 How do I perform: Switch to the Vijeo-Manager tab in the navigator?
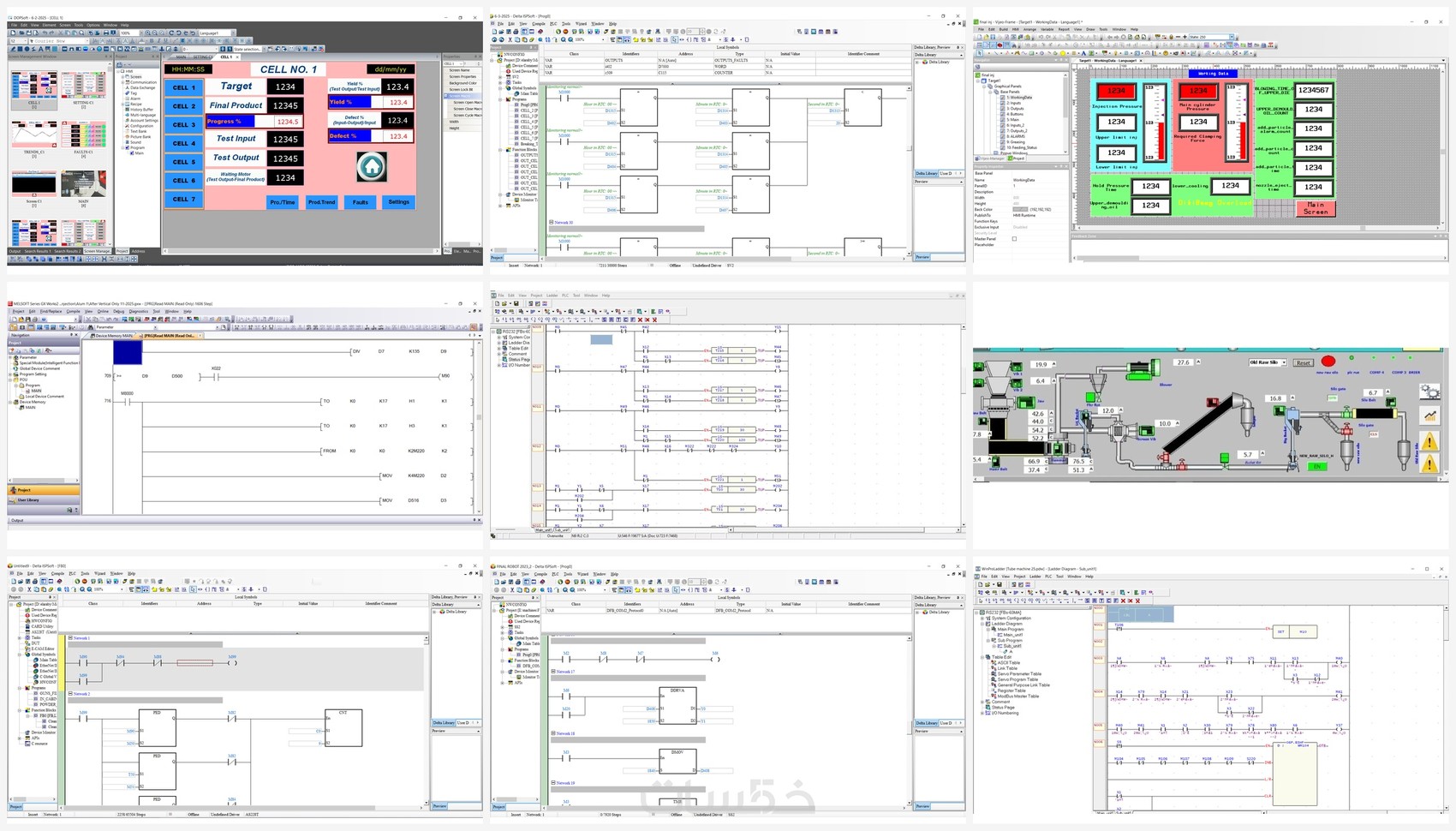(991, 158)
